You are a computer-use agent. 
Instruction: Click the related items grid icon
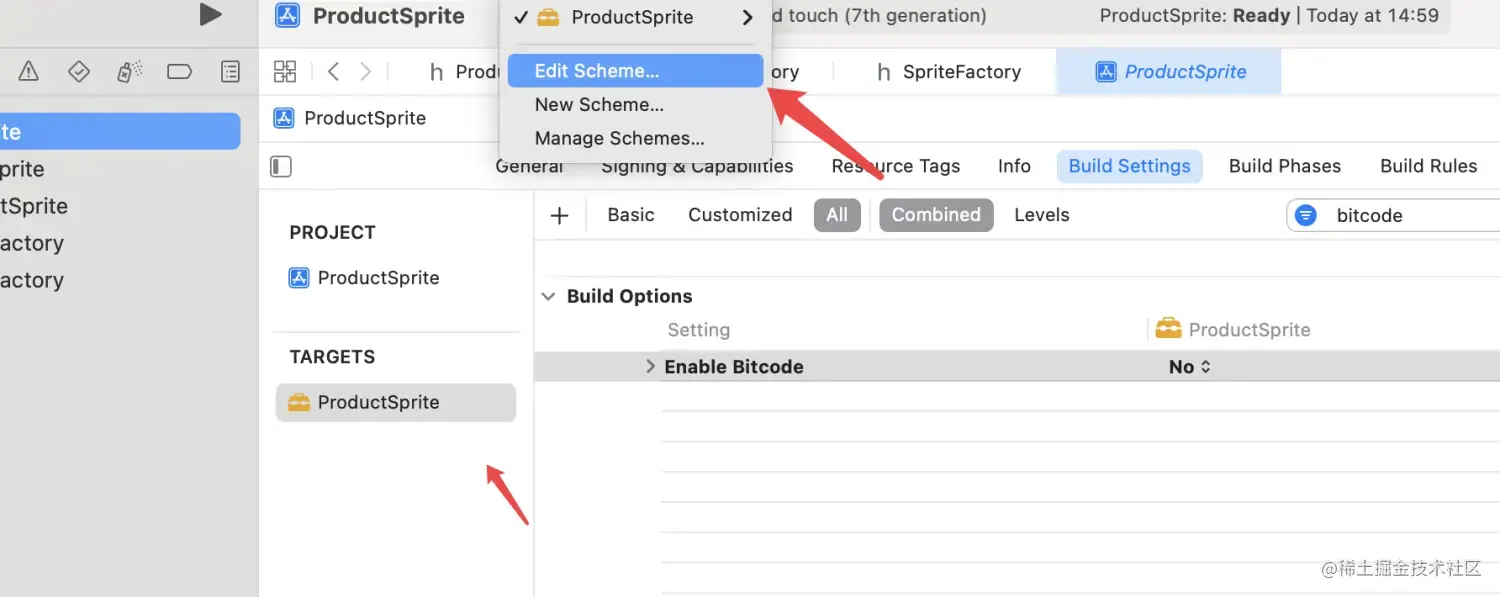coord(285,71)
